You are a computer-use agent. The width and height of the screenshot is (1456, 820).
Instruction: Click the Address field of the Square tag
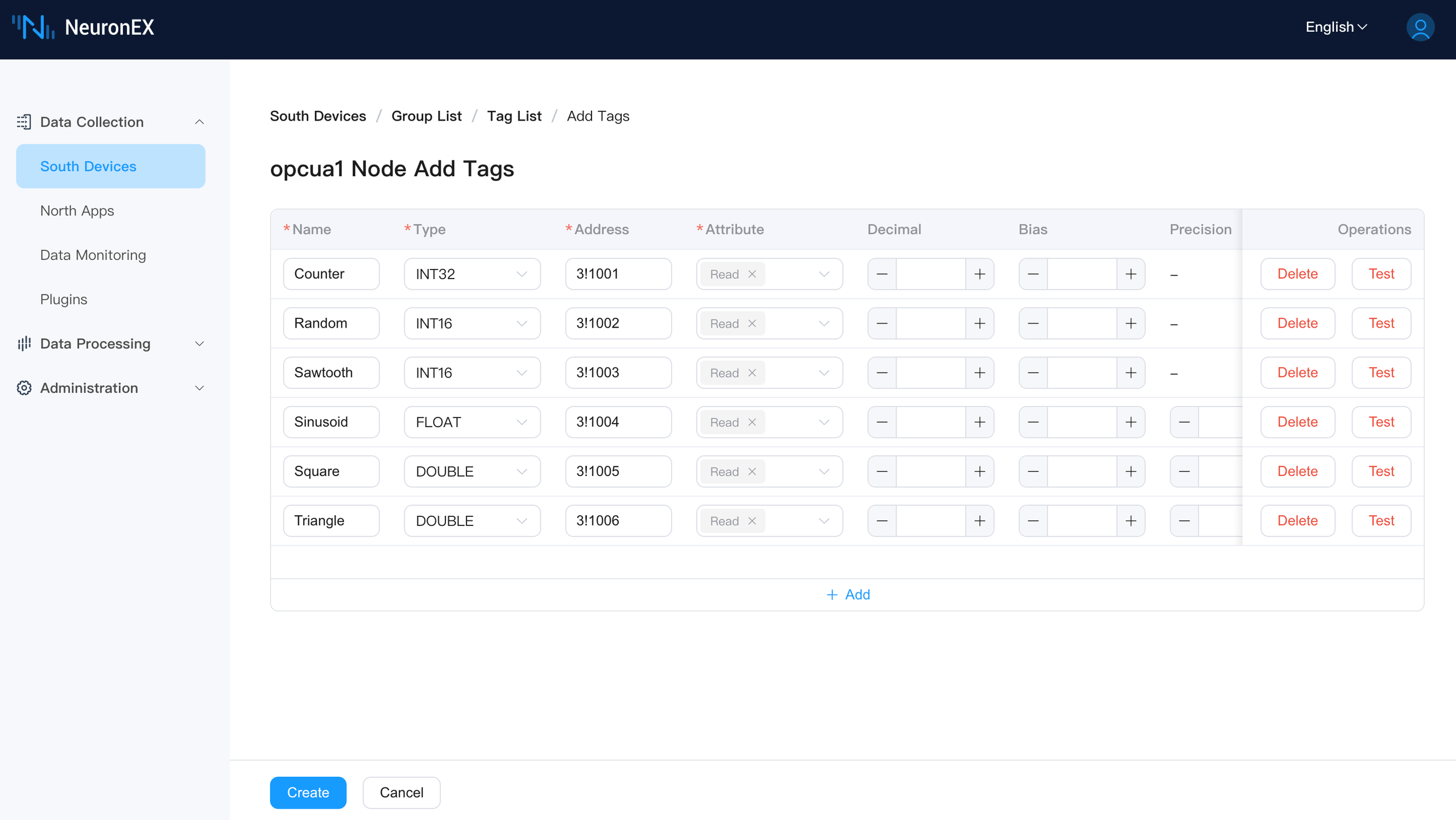point(618,471)
